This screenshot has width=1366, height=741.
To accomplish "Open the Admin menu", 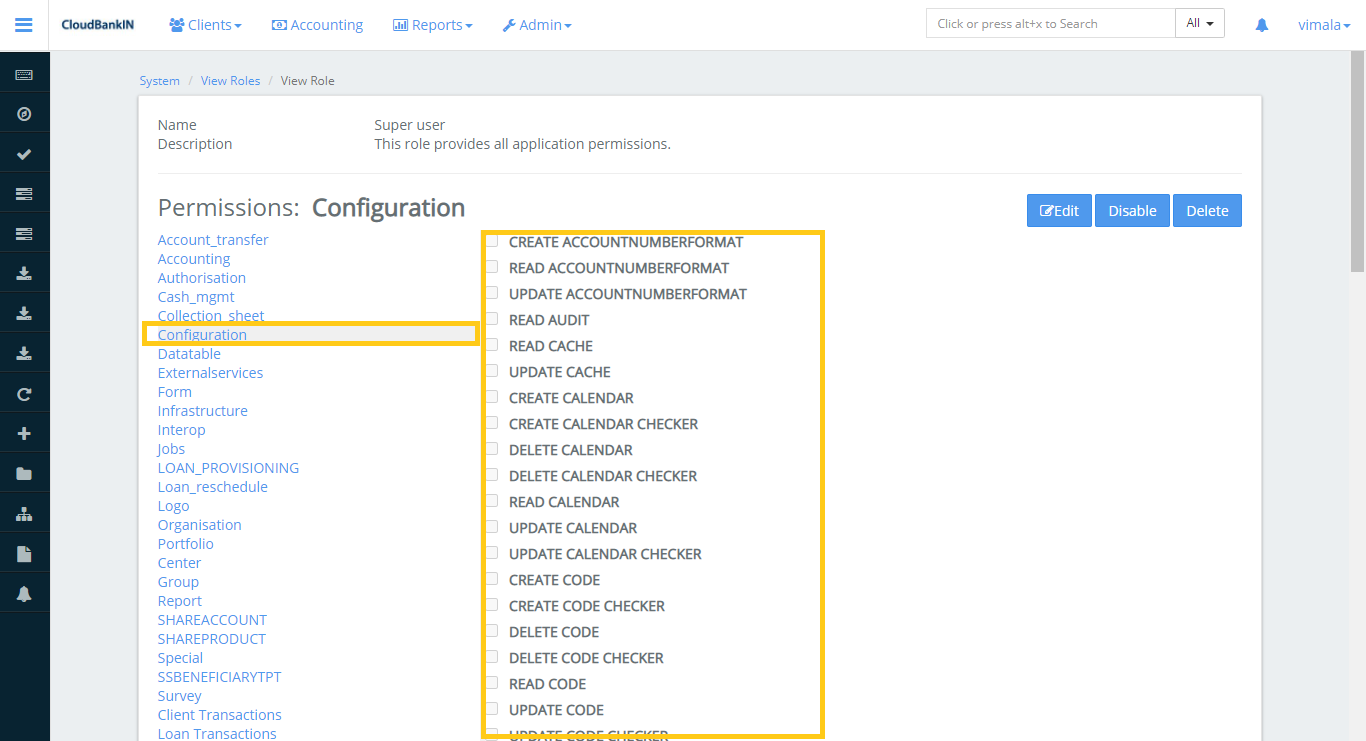I will 537,24.
